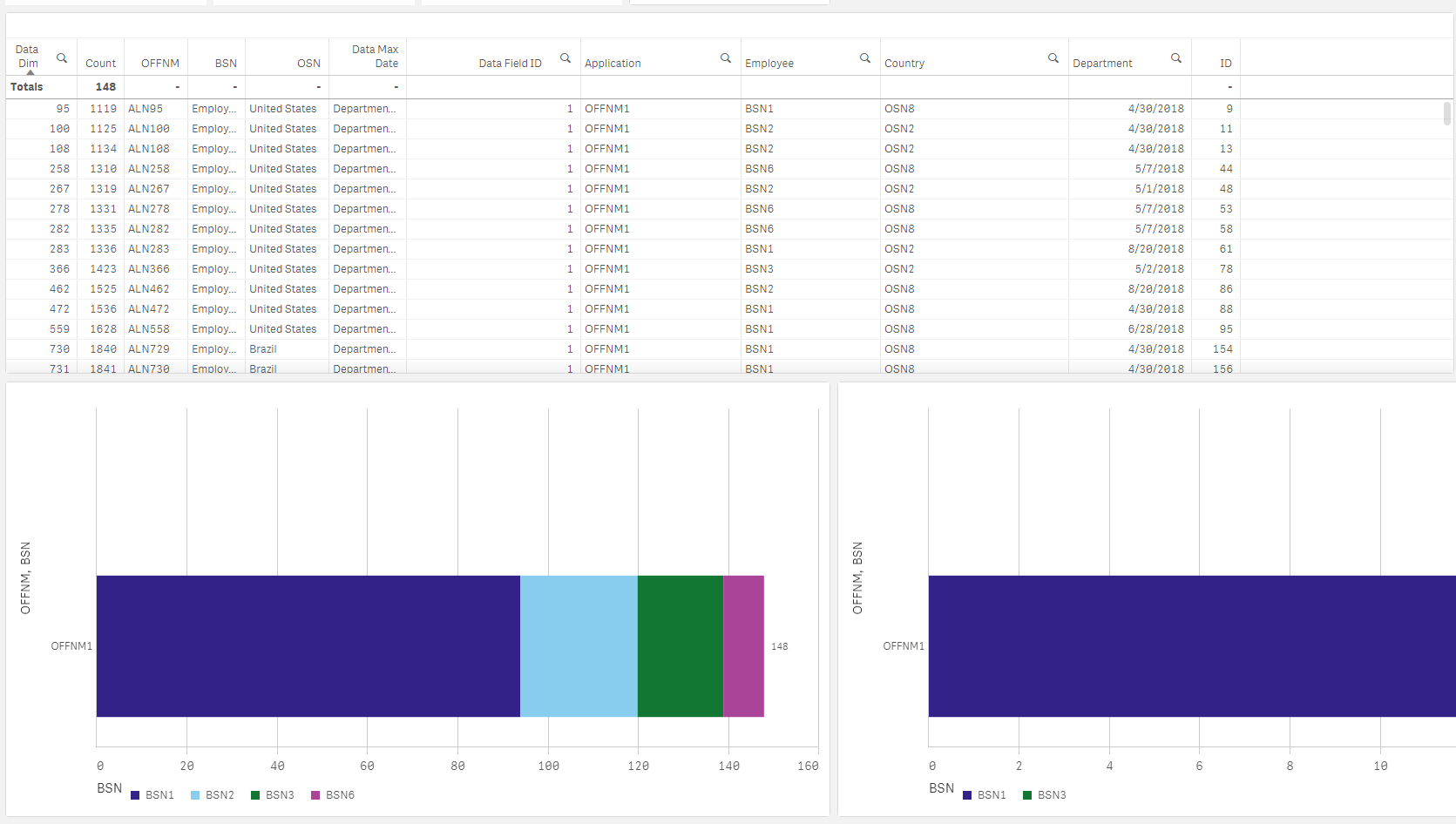
Task: Click the ALN258 cell
Action: point(149,169)
